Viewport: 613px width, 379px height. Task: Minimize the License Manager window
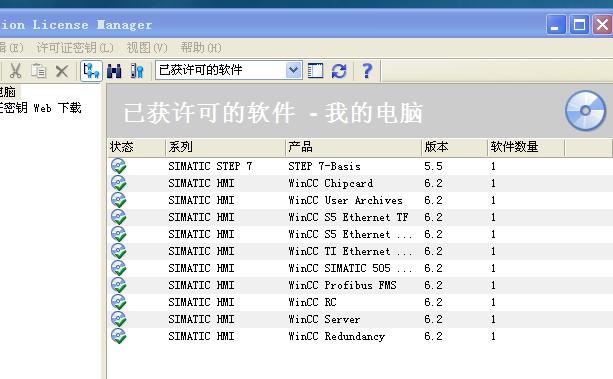[556, 25]
